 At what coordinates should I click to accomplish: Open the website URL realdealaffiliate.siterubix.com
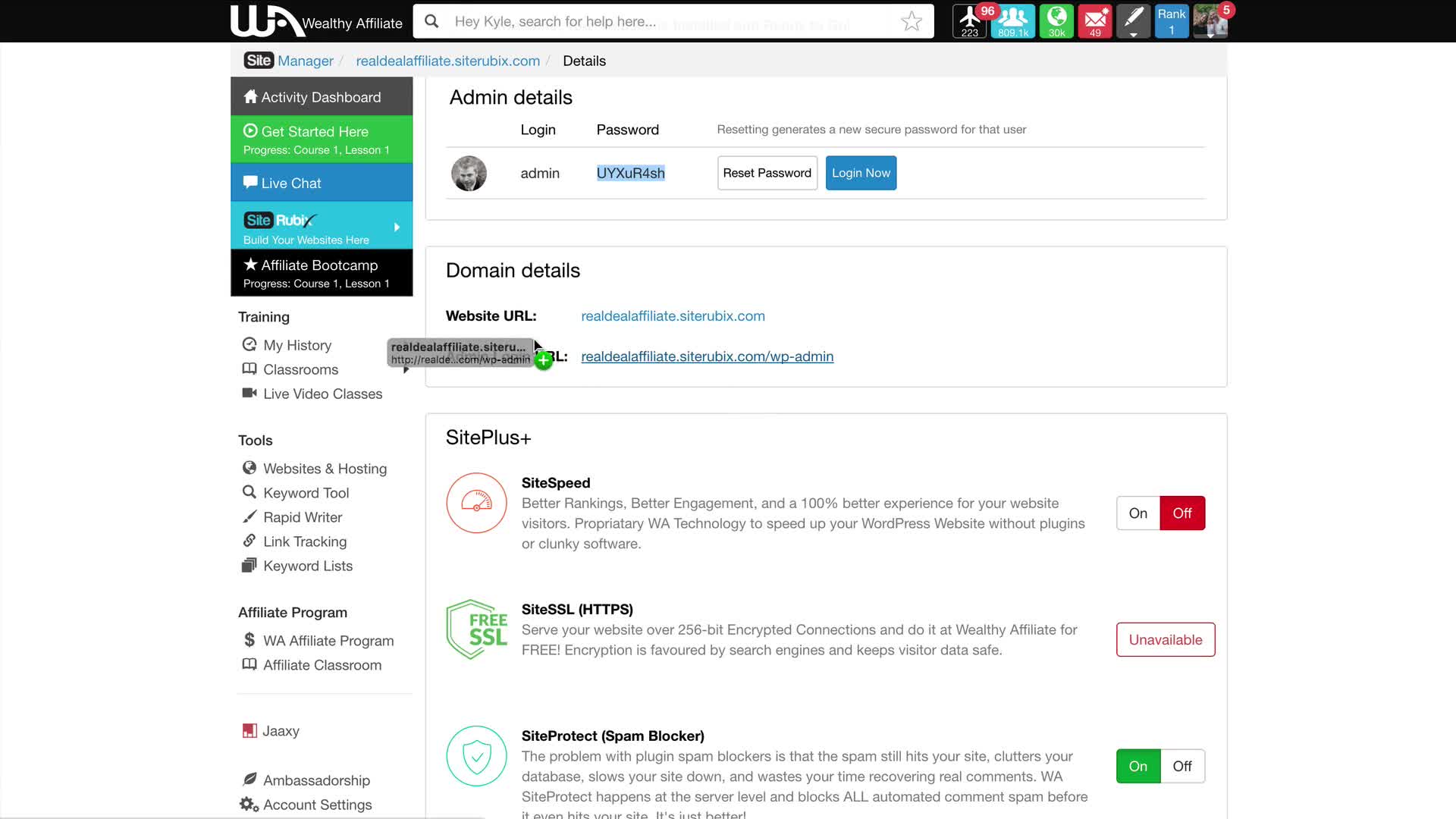(673, 316)
